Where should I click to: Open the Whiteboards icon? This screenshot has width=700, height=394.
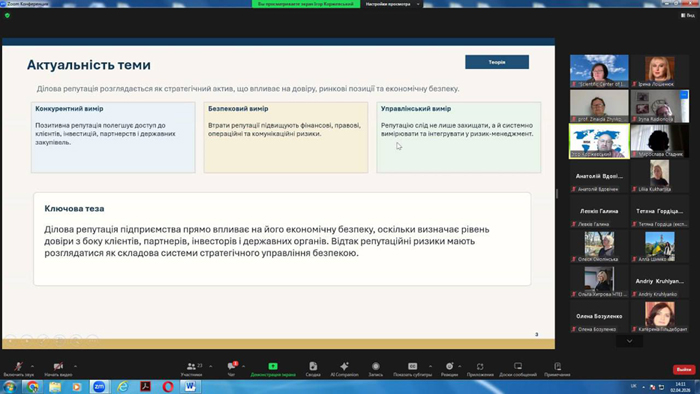pyautogui.click(x=518, y=366)
